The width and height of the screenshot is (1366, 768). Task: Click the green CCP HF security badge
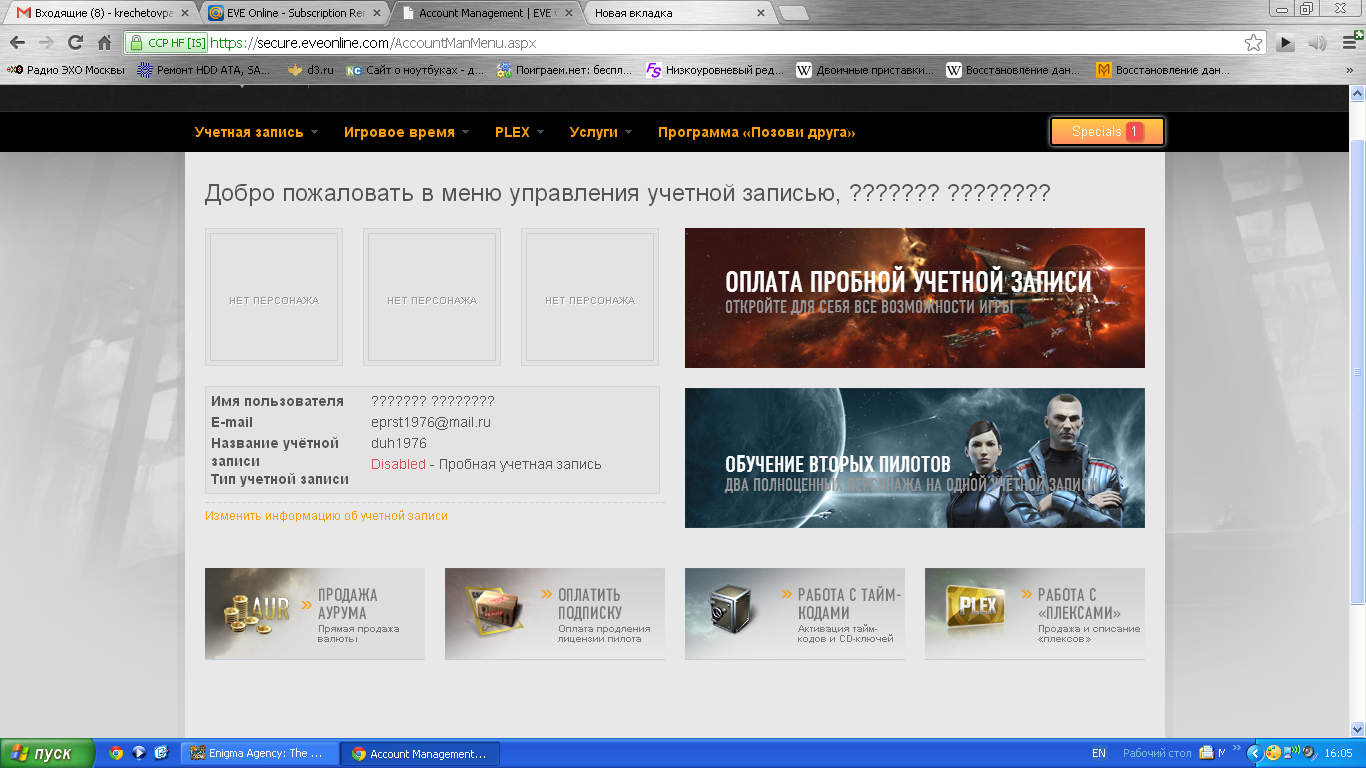coord(167,43)
